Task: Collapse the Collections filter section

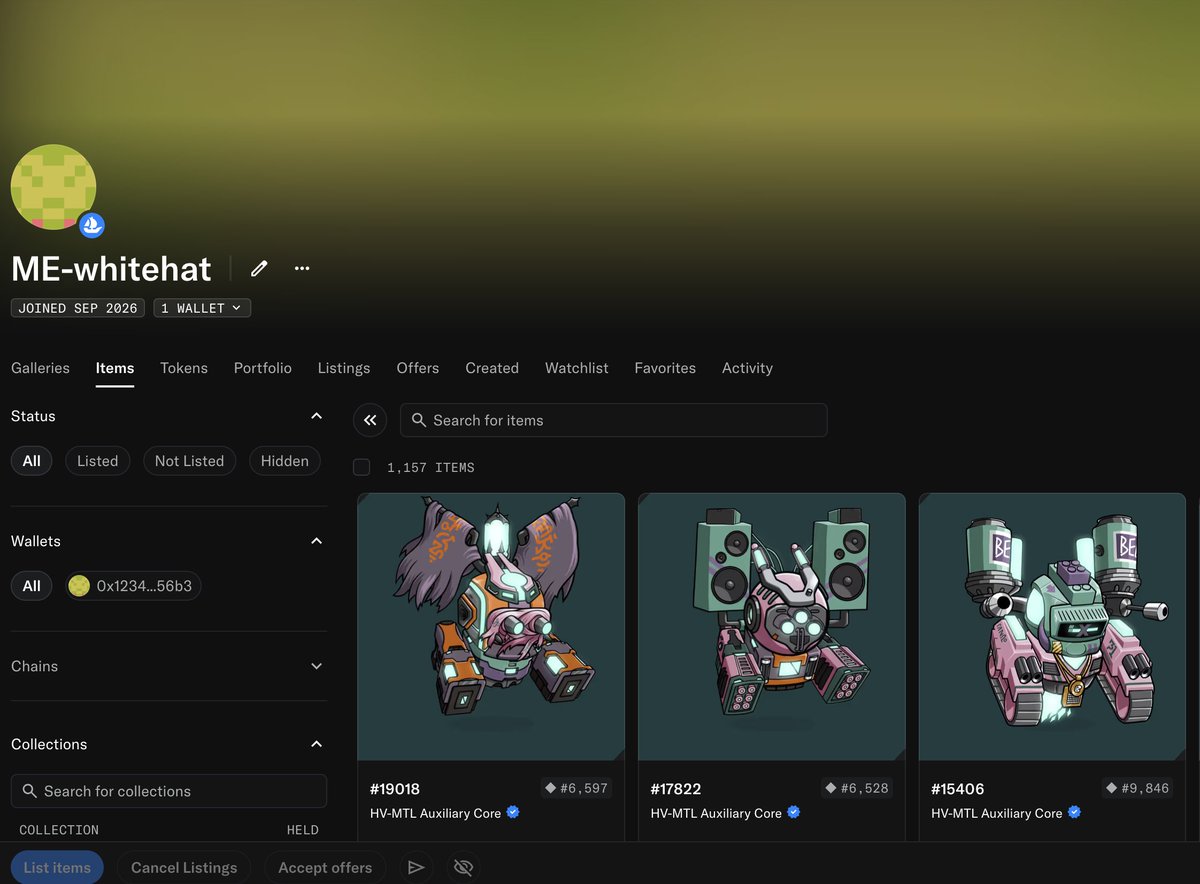Action: 317,744
